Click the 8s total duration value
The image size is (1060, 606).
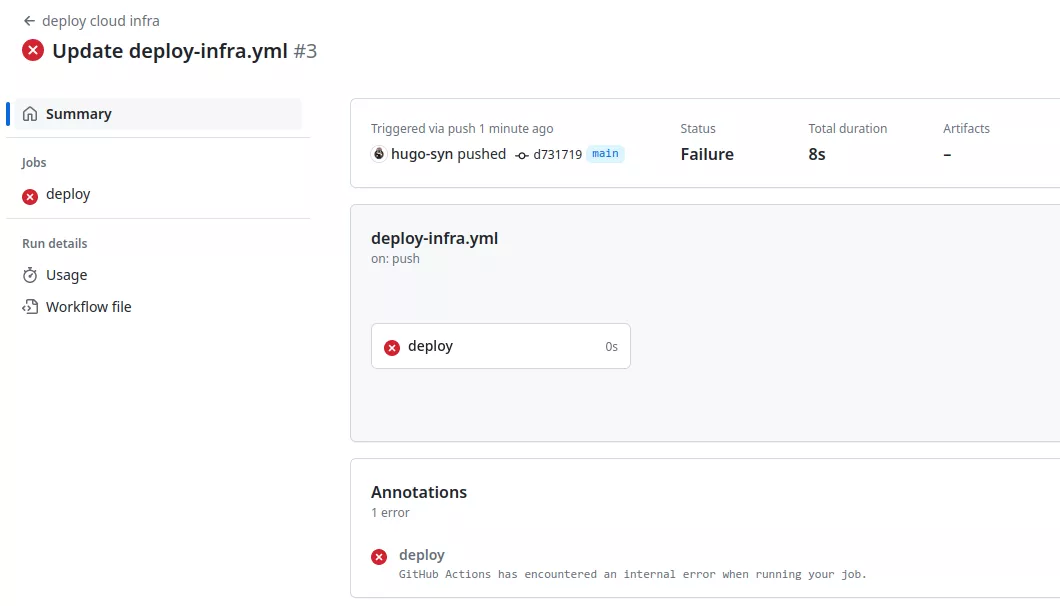(x=817, y=154)
